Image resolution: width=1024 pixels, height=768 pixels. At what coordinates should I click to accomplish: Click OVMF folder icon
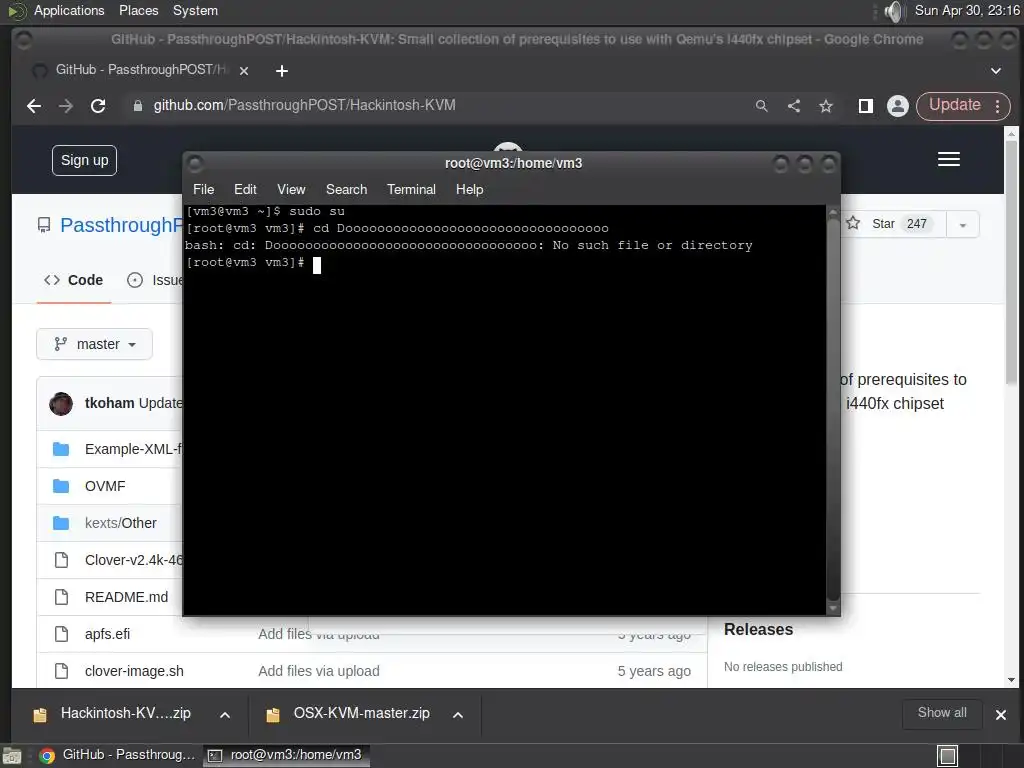[x=61, y=486]
